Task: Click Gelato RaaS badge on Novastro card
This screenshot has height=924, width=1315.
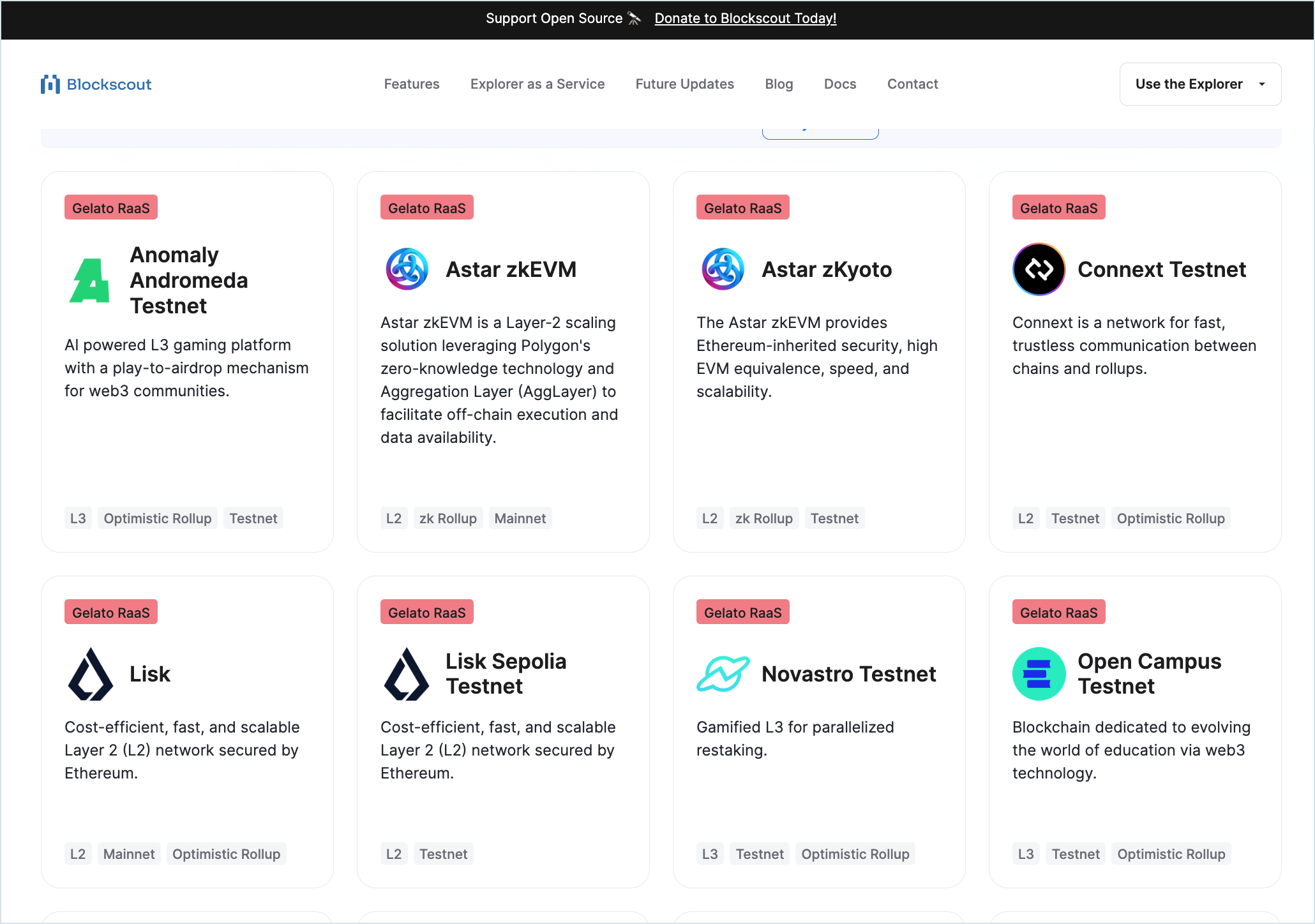Action: point(743,612)
